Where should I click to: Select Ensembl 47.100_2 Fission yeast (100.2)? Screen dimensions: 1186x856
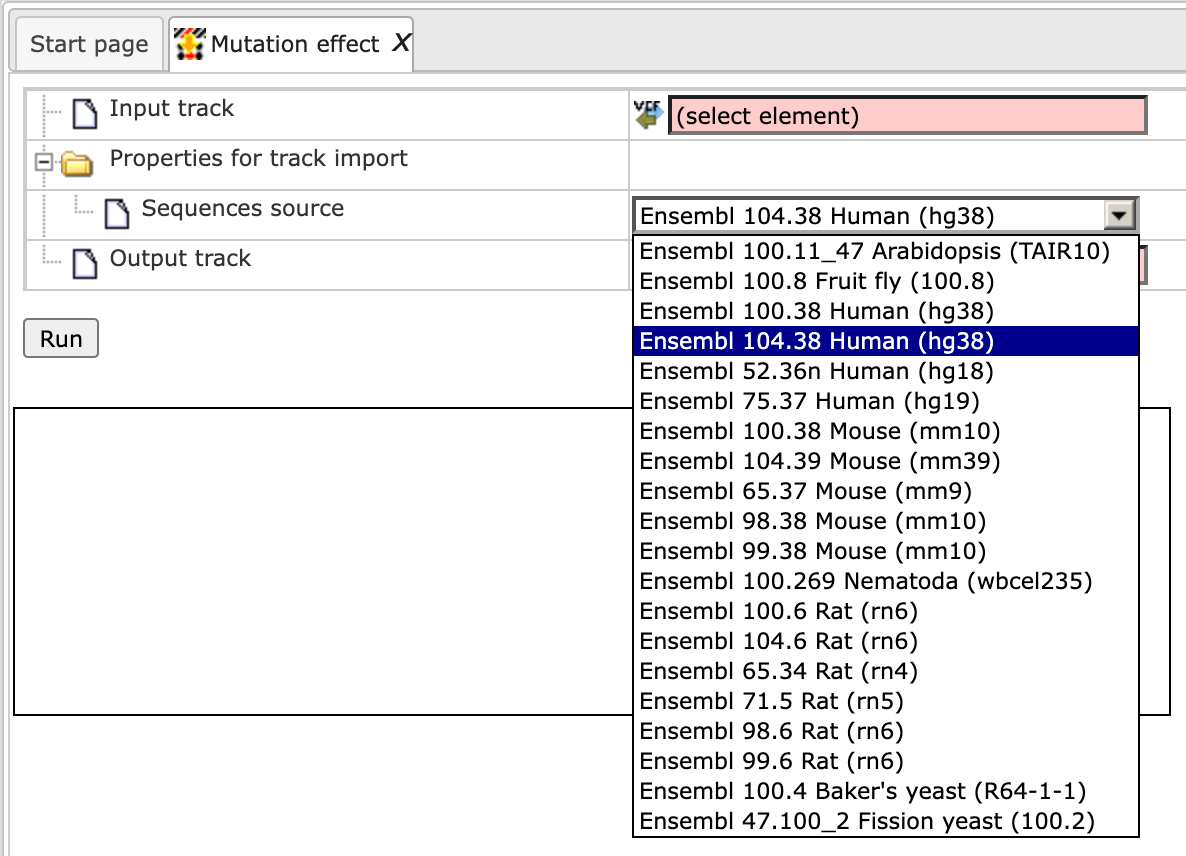pyautogui.click(x=885, y=821)
